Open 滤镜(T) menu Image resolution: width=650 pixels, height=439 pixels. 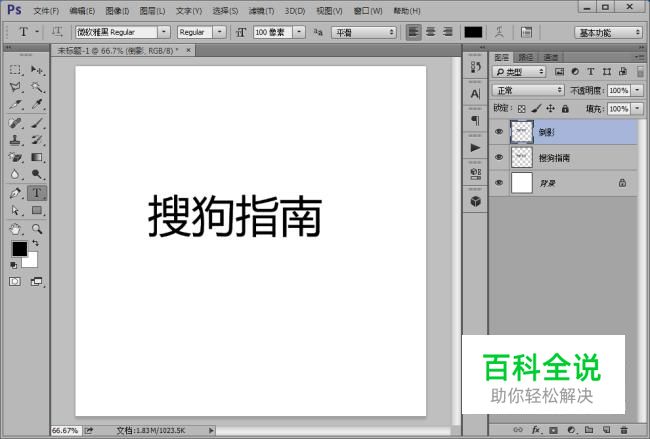tap(261, 11)
